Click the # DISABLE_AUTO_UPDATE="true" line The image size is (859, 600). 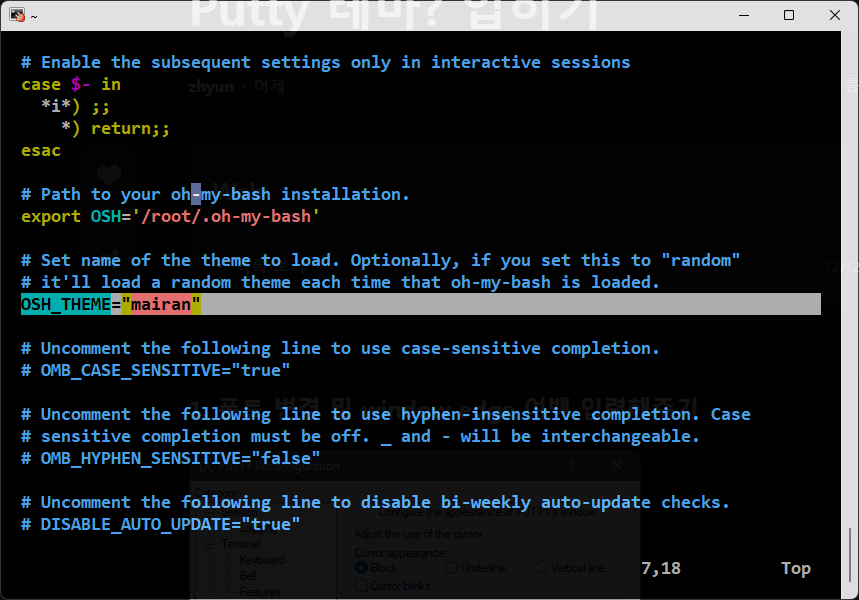pos(161,524)
